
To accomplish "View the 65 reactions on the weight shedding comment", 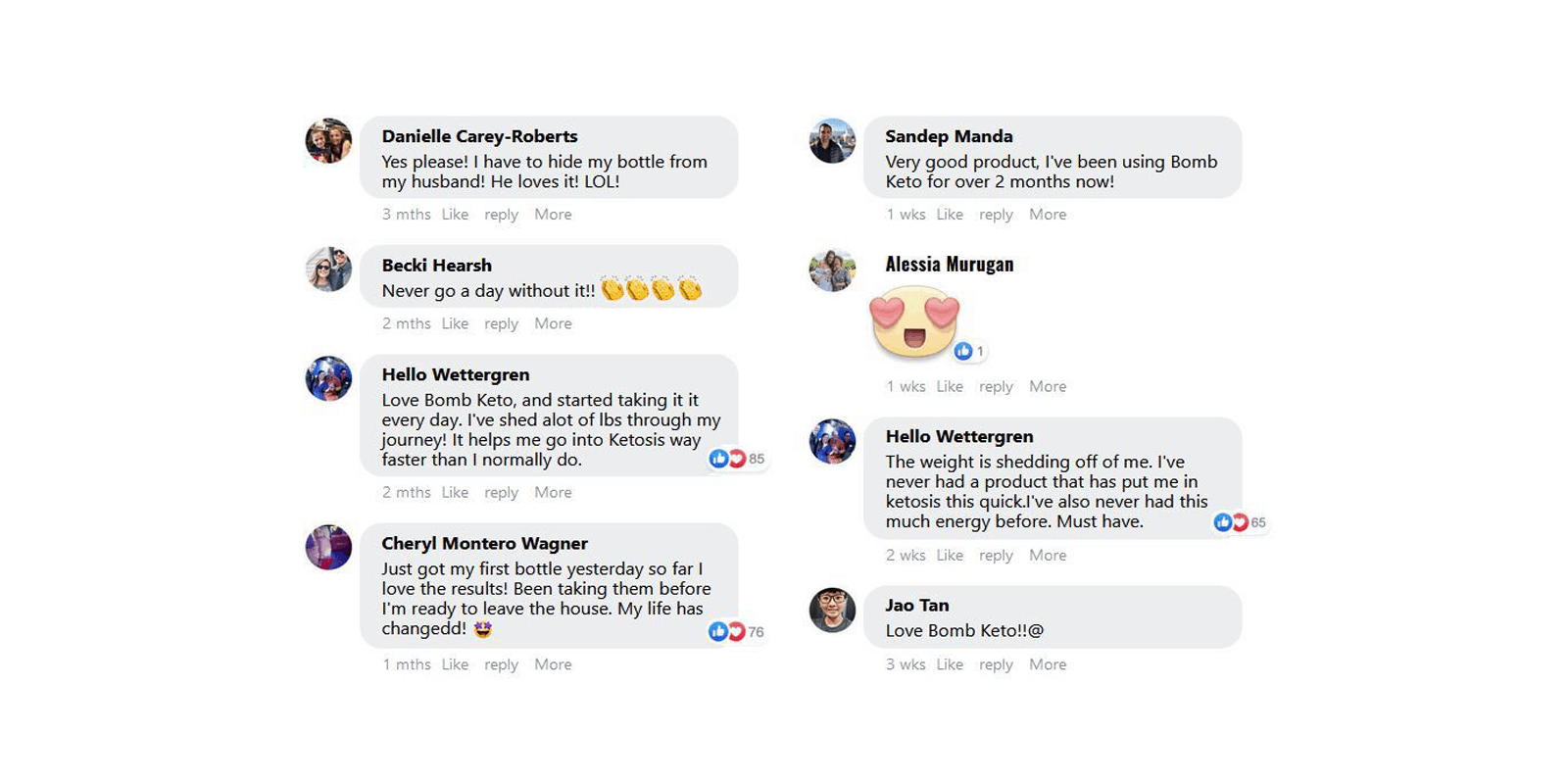I will pos(1240,522).
